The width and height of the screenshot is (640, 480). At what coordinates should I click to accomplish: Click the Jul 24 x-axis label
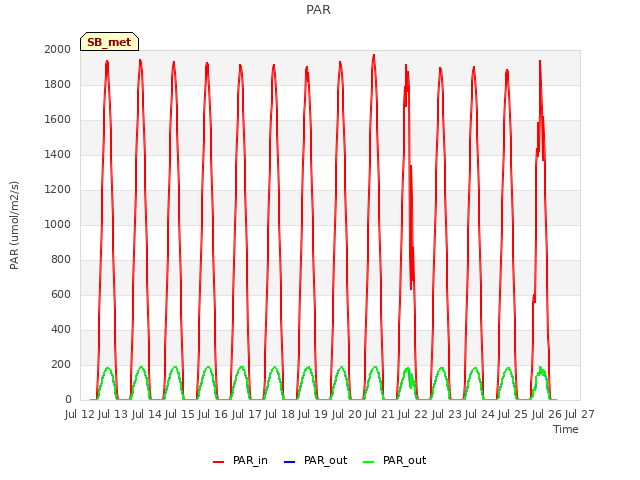[480, 414]
